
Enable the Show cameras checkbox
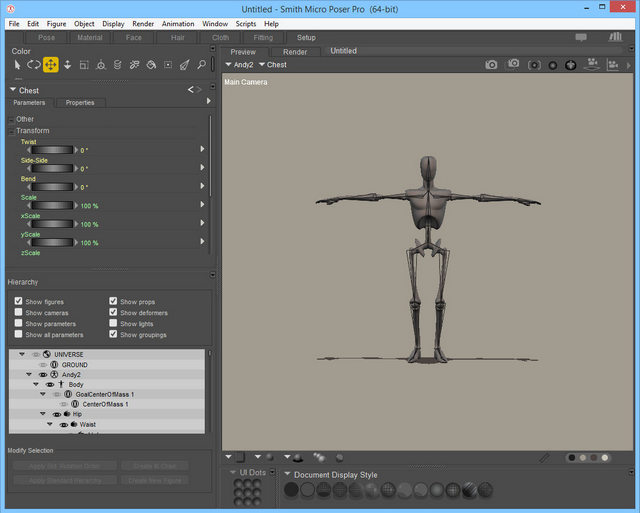19,312
